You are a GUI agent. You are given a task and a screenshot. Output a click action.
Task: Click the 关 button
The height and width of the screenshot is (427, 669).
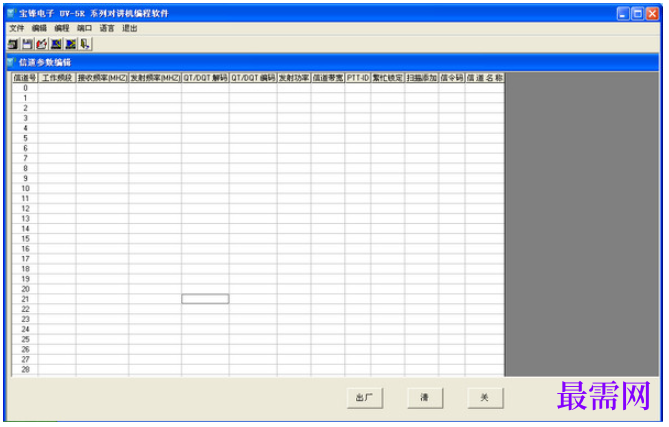pyautogui.click(x=485, y=398)
